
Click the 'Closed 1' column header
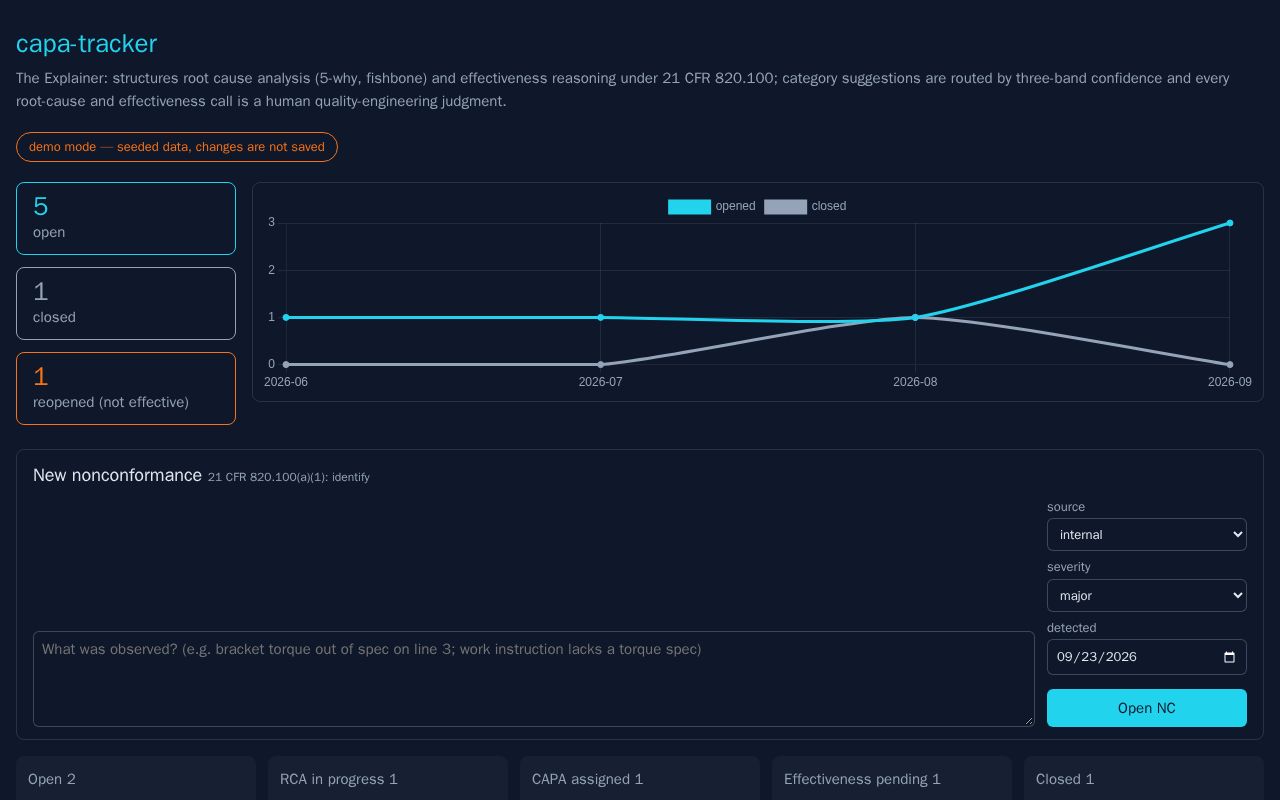pos(1065,779)
